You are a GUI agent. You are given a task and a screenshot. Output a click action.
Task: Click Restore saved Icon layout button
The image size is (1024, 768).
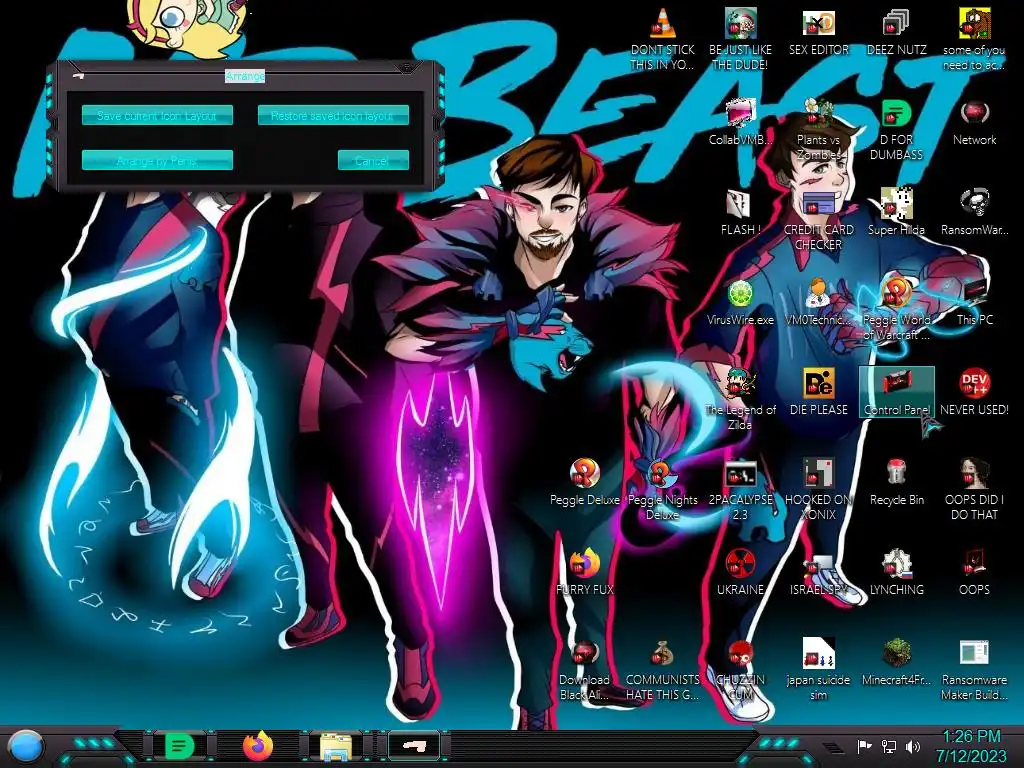coord(333,116)
